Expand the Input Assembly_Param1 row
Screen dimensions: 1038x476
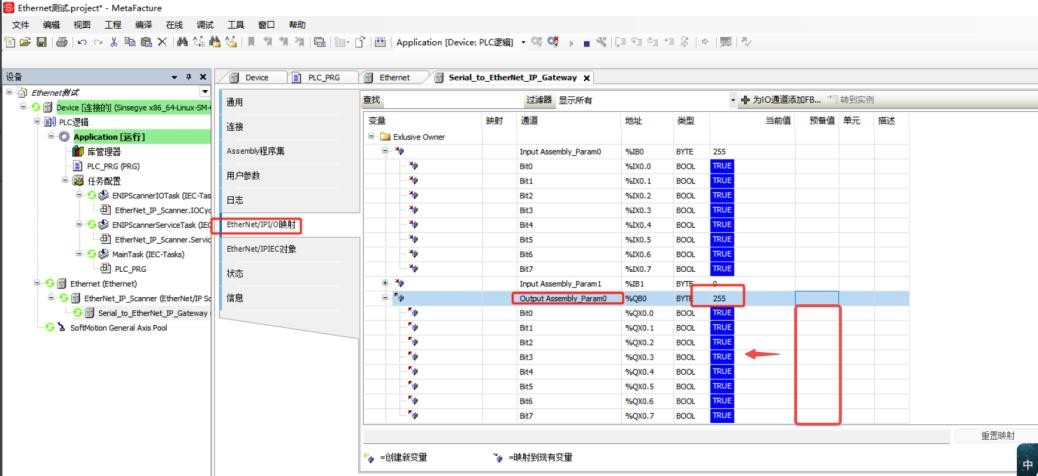click(386, 283)
